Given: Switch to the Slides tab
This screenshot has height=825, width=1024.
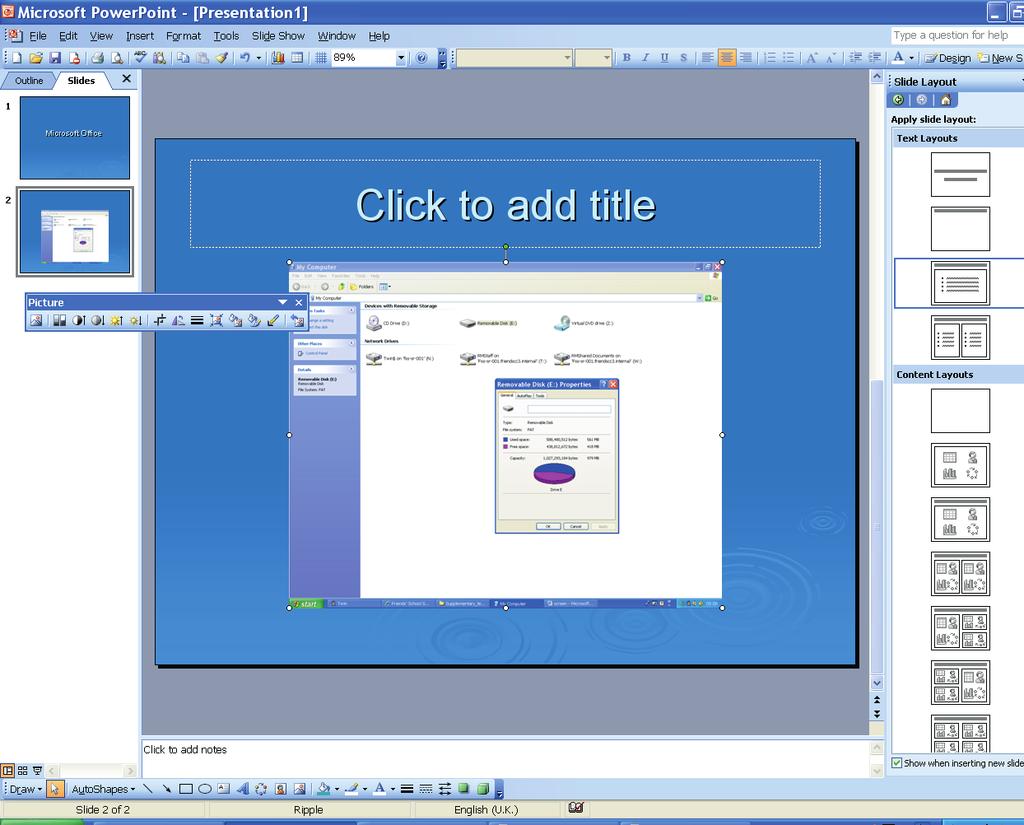Looking at the screenshot, I should (81, 80).
